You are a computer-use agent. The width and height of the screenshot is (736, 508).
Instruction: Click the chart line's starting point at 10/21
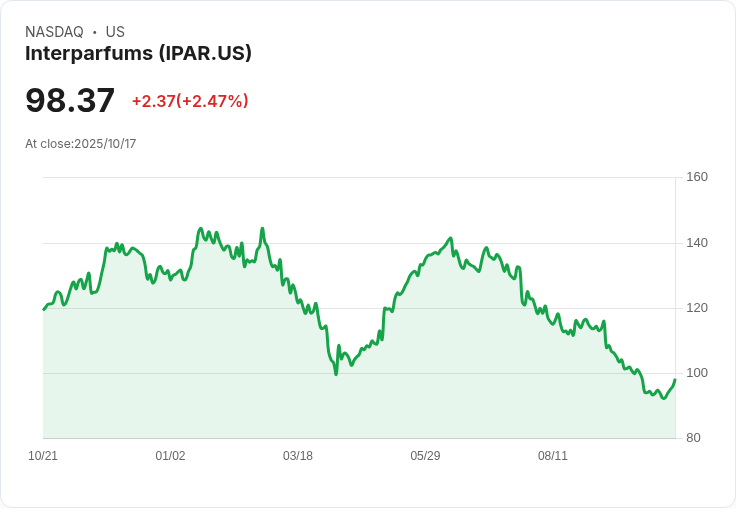(44, 310)
